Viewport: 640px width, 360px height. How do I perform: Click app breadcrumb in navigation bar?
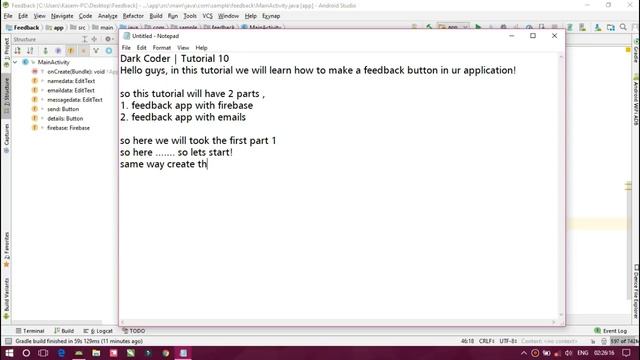pyautogui.click(x=55, y=27)
